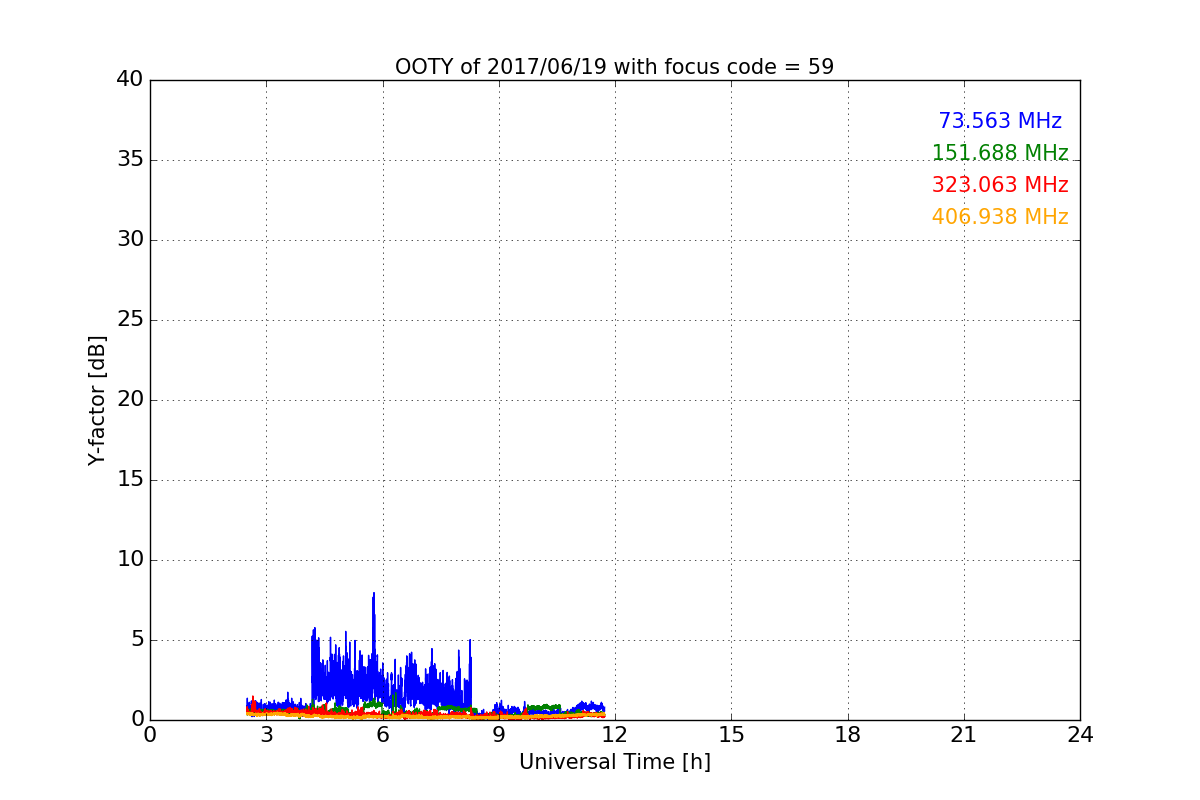Click the y-axis tick label 20

(130, 400)
